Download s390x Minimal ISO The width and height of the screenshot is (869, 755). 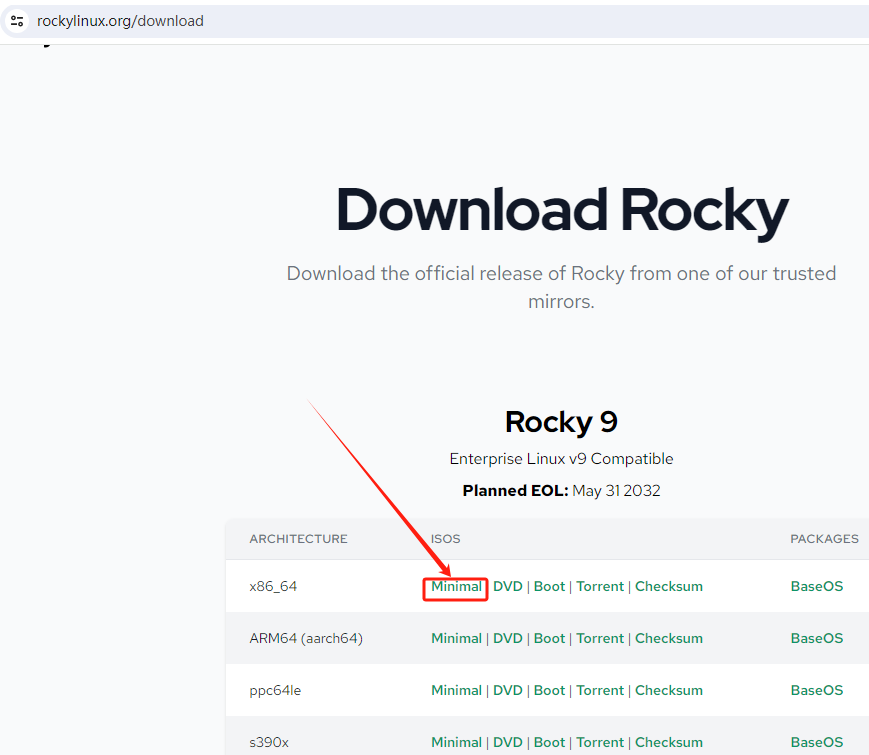[x=456, y=742]
